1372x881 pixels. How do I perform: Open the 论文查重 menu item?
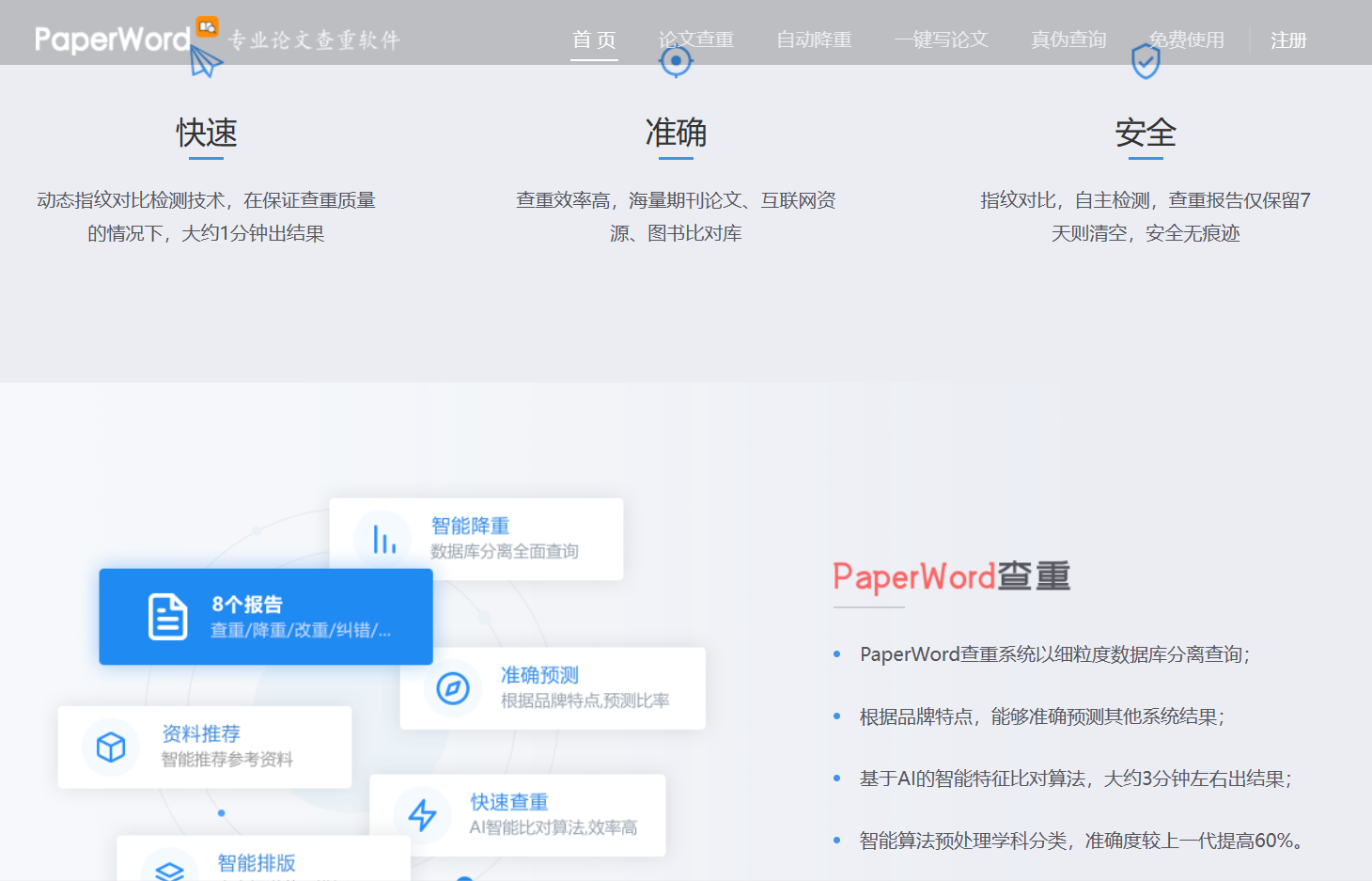[696, 40]
